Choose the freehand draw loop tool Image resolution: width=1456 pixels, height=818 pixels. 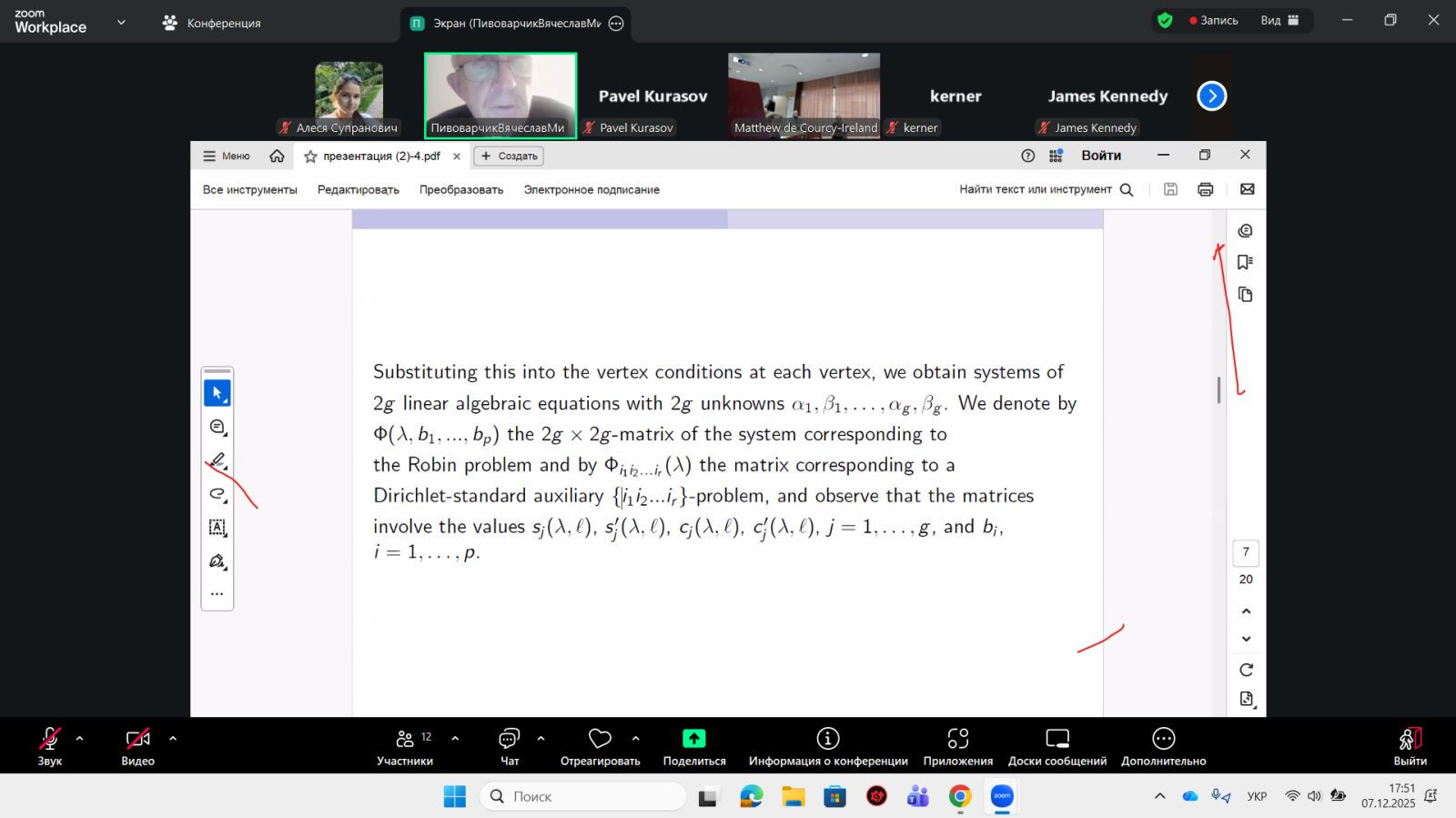click(217, 494)
